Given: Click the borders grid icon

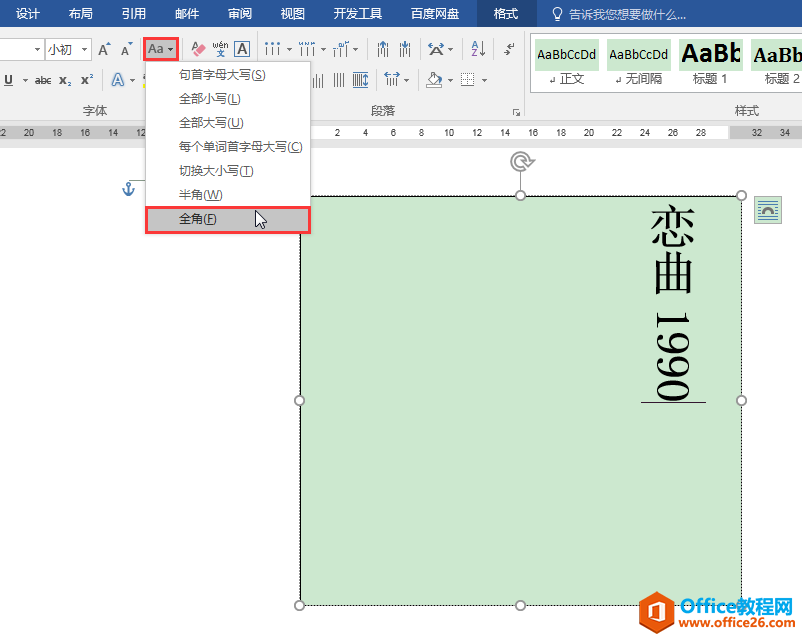Looking at the screenshot, I should click(467, 80).
